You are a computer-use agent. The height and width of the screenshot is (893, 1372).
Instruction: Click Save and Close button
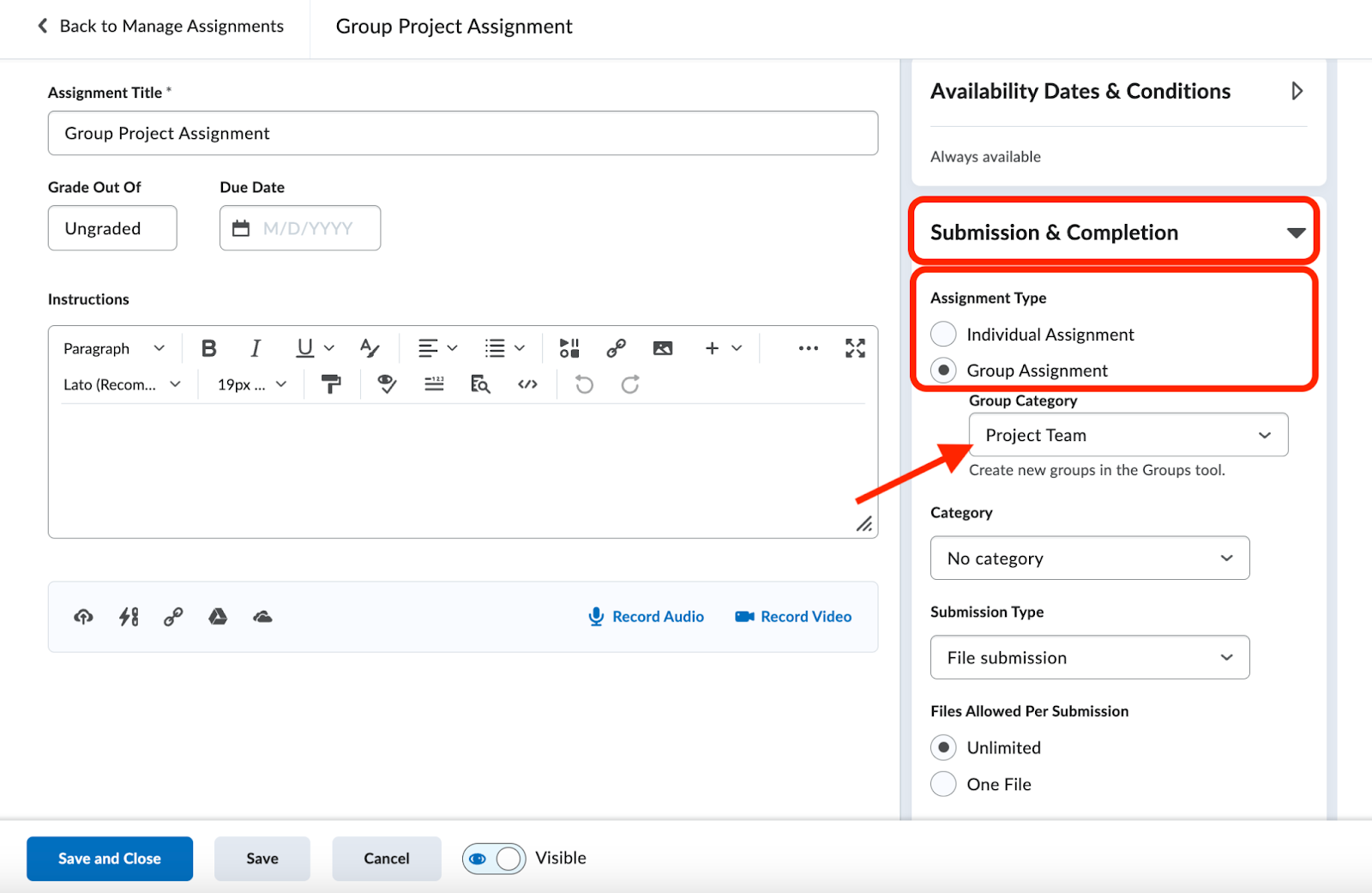110,859
